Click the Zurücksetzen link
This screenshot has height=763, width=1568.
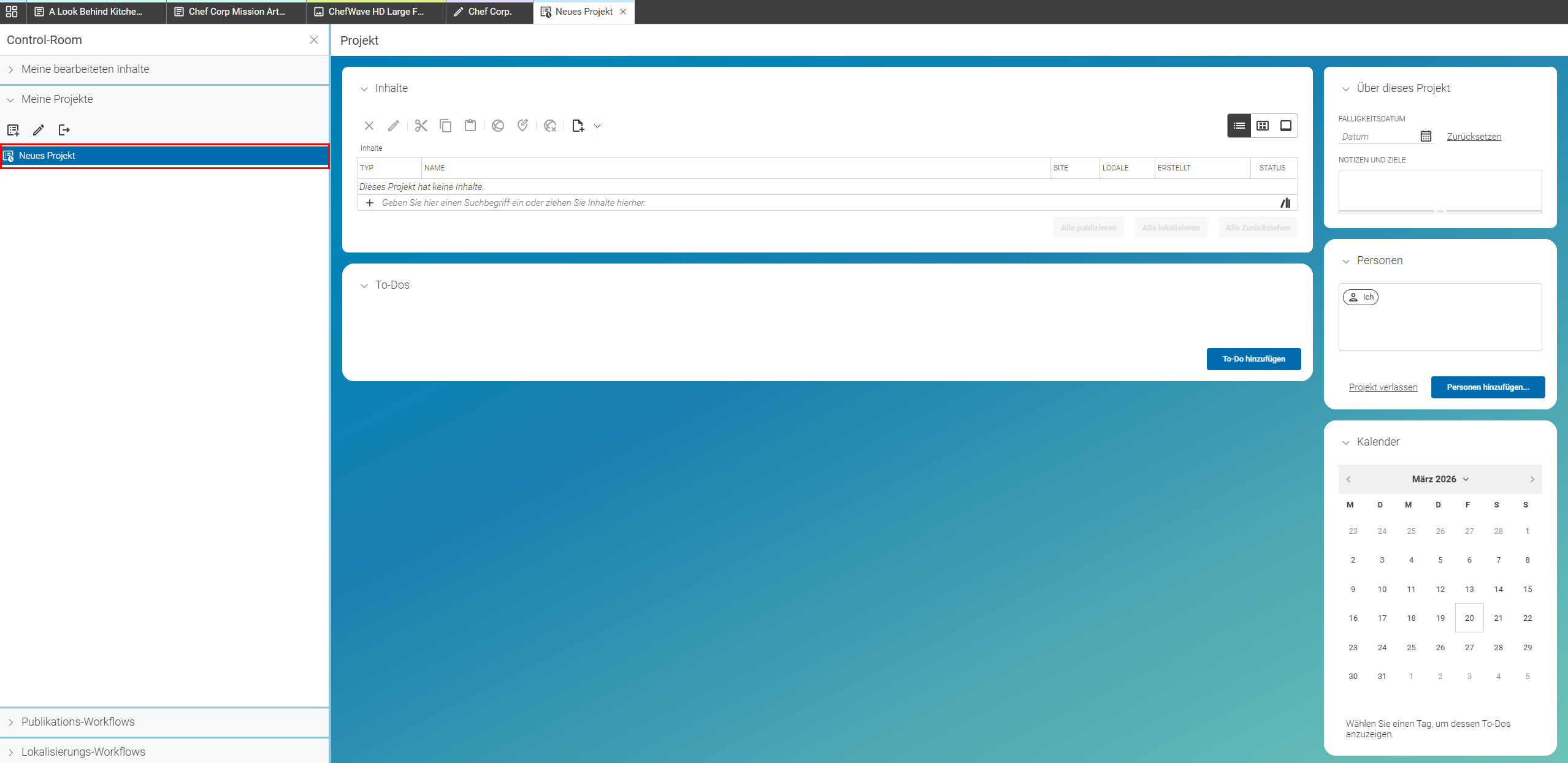(1474, 137)
